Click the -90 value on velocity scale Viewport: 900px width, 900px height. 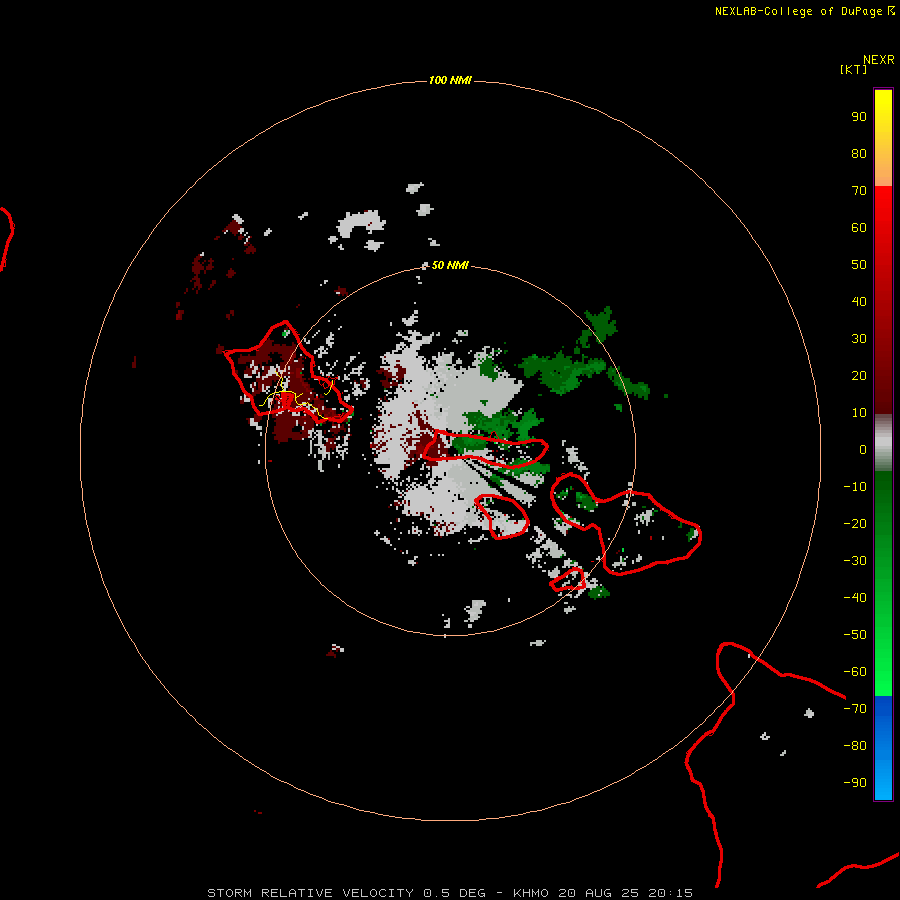[855, 783]
